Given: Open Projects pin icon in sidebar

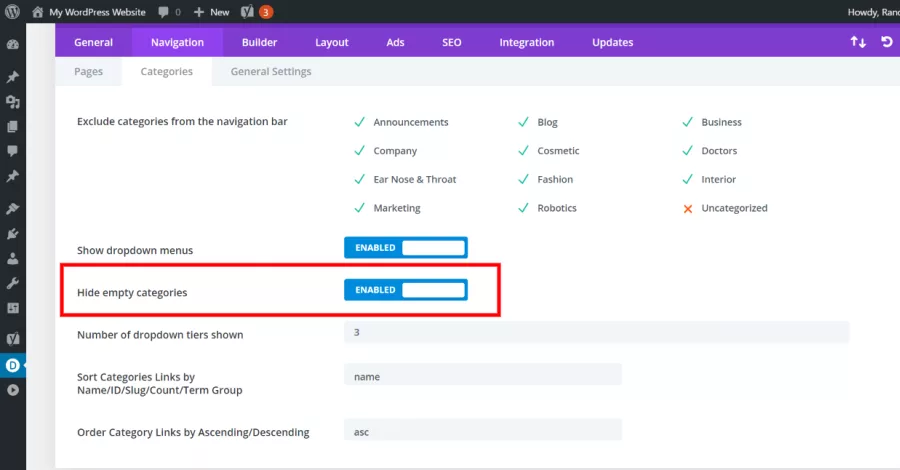Looking at the screenshot, I should click(x=13, y=176).
